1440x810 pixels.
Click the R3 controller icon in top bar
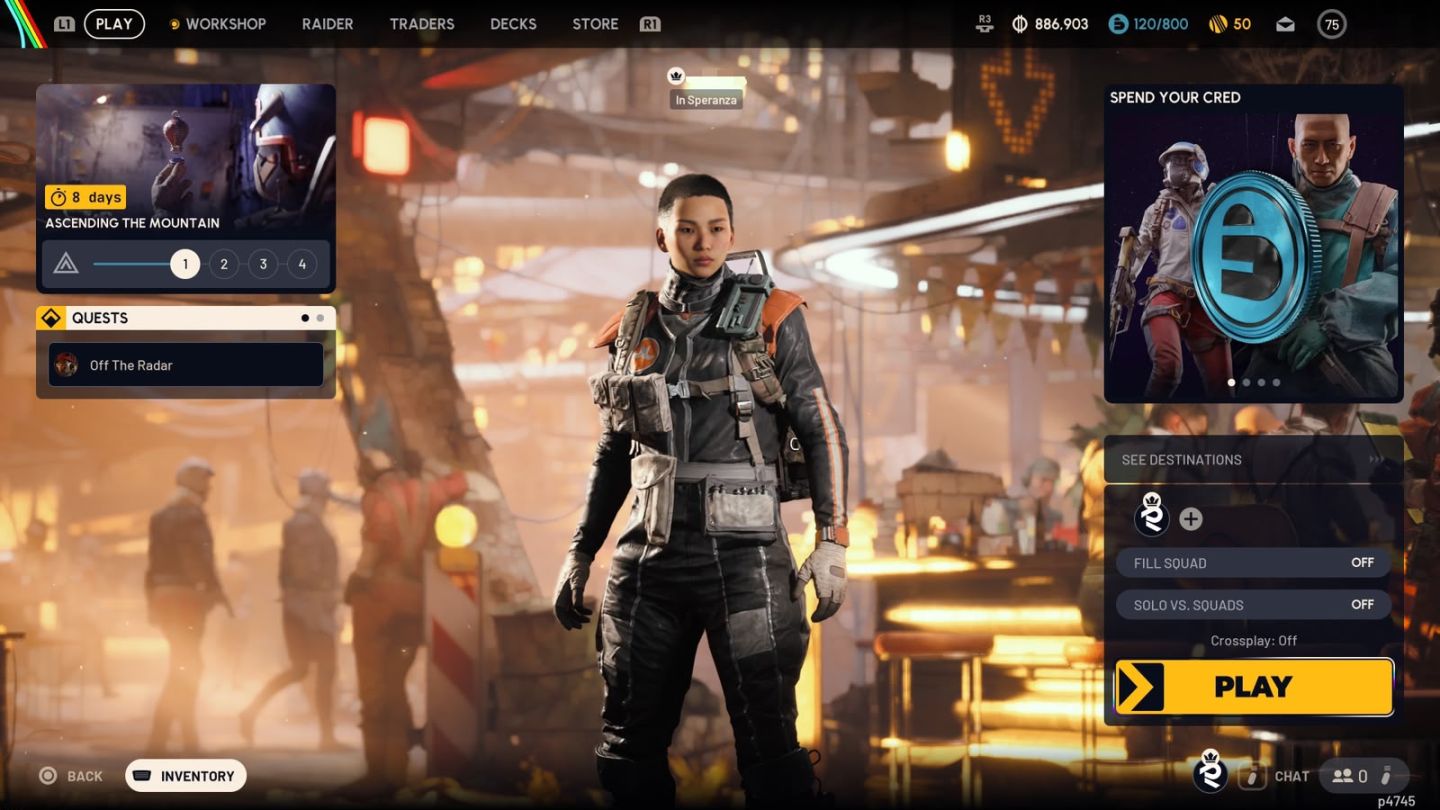[984, 24]
